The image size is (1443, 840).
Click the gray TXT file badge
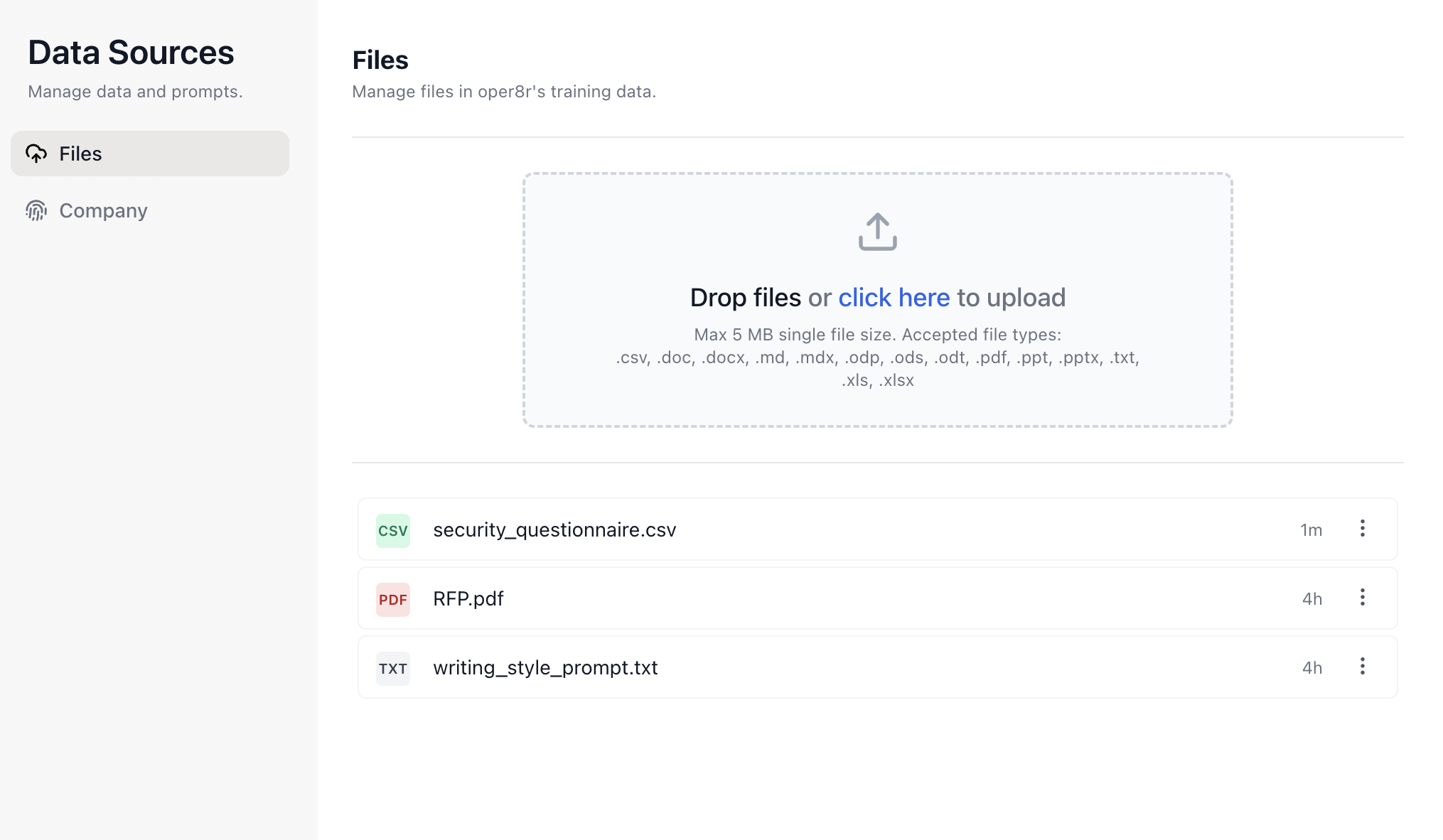coord(393,669)
